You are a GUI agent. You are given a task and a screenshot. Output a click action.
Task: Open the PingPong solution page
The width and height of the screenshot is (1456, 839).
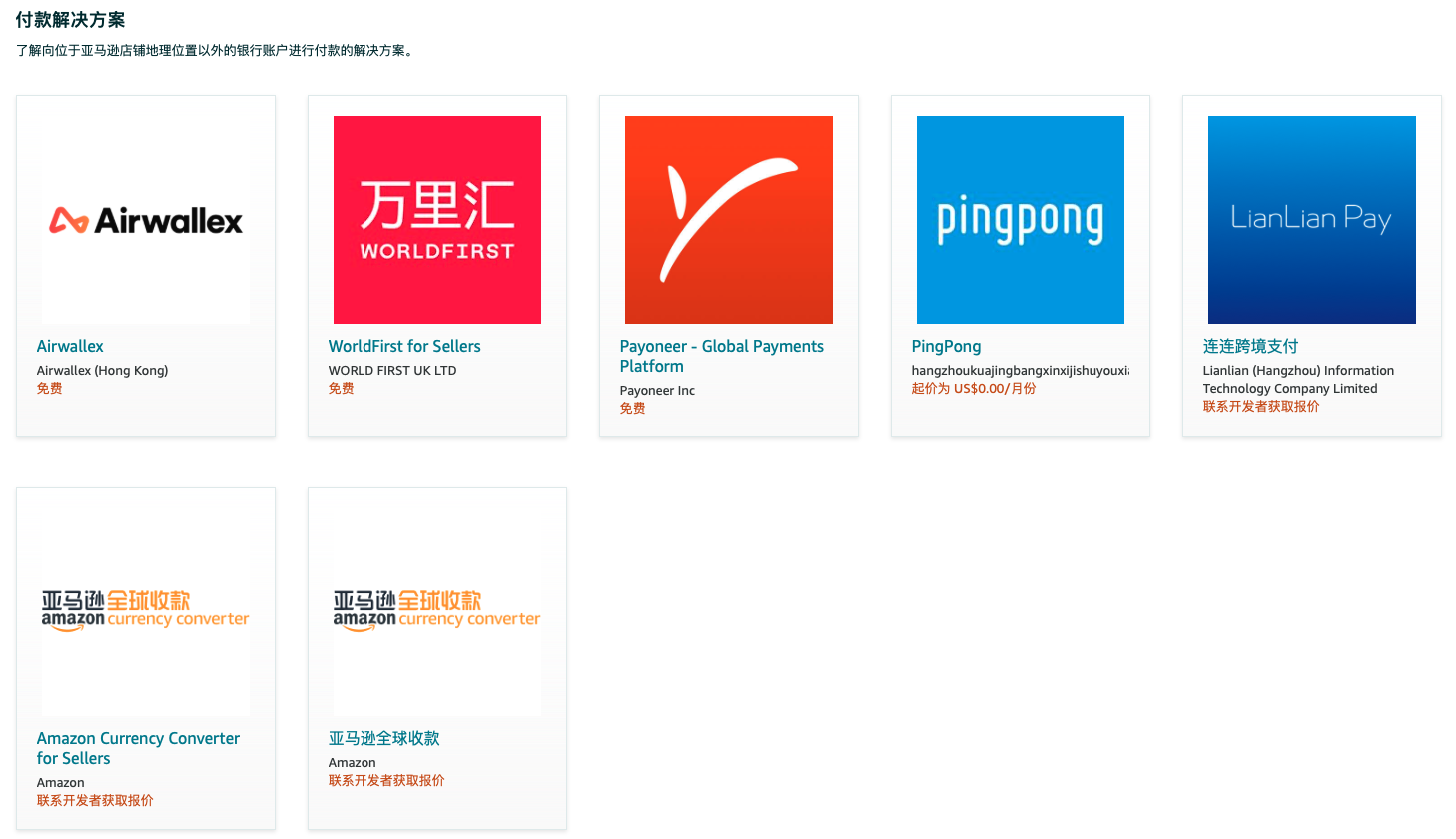946,346
